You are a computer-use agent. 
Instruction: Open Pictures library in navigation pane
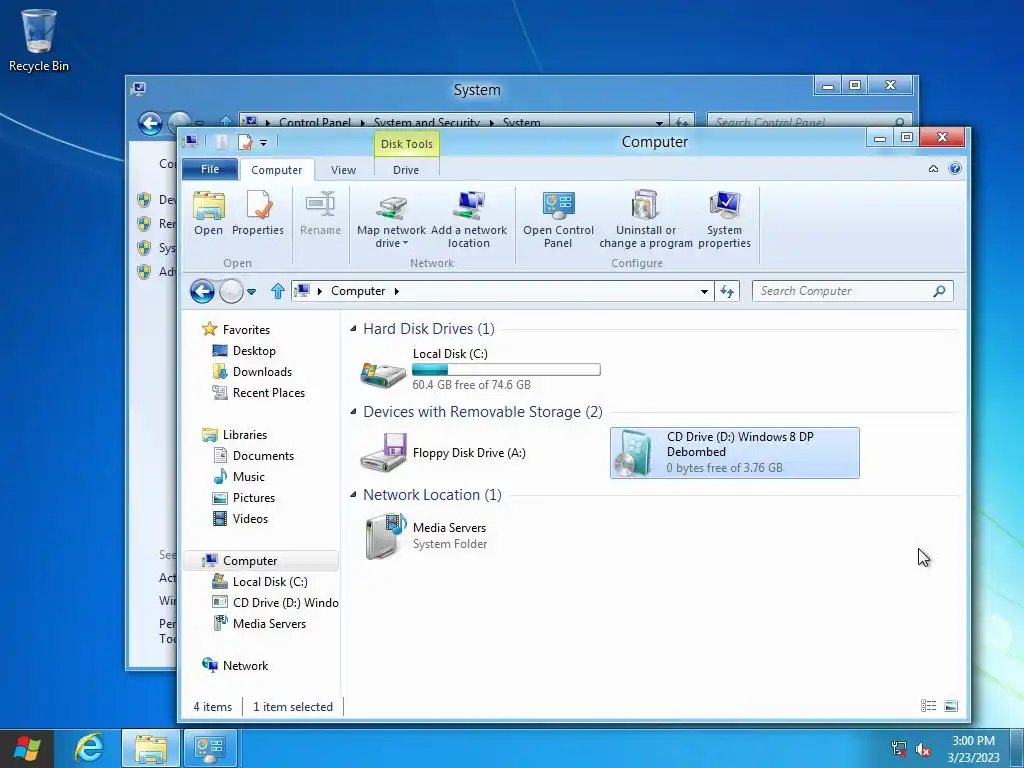(253, 498)
